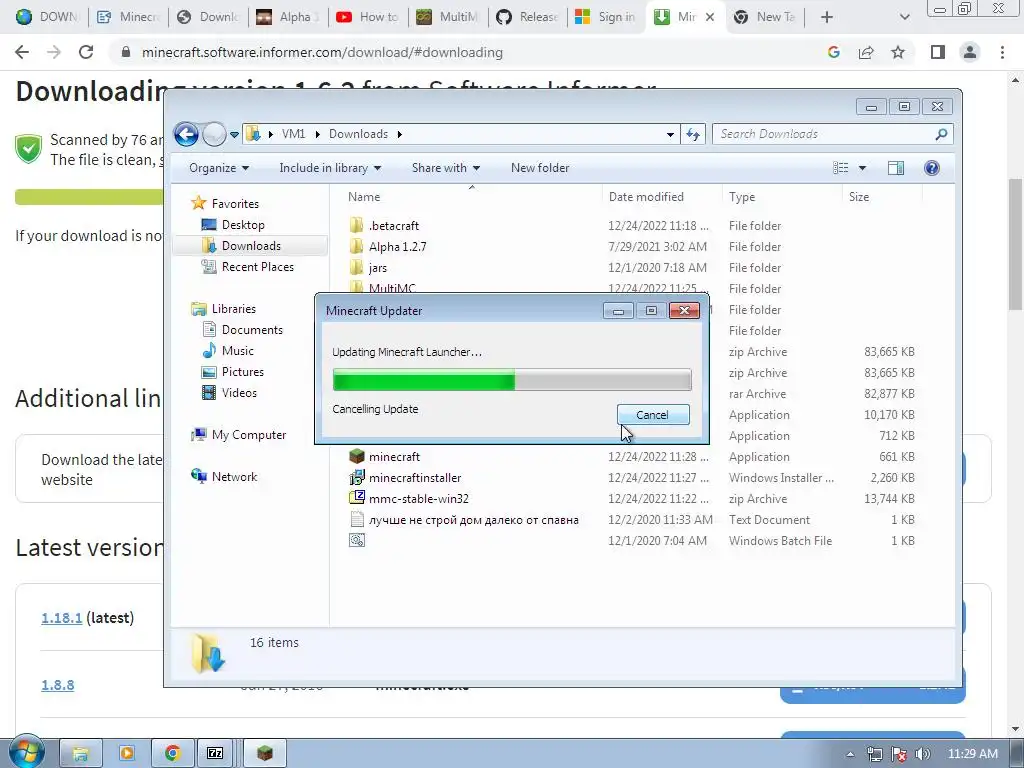Open Chrome profile avatar
Screen dimensions: 1024x768
pos(970,52)
